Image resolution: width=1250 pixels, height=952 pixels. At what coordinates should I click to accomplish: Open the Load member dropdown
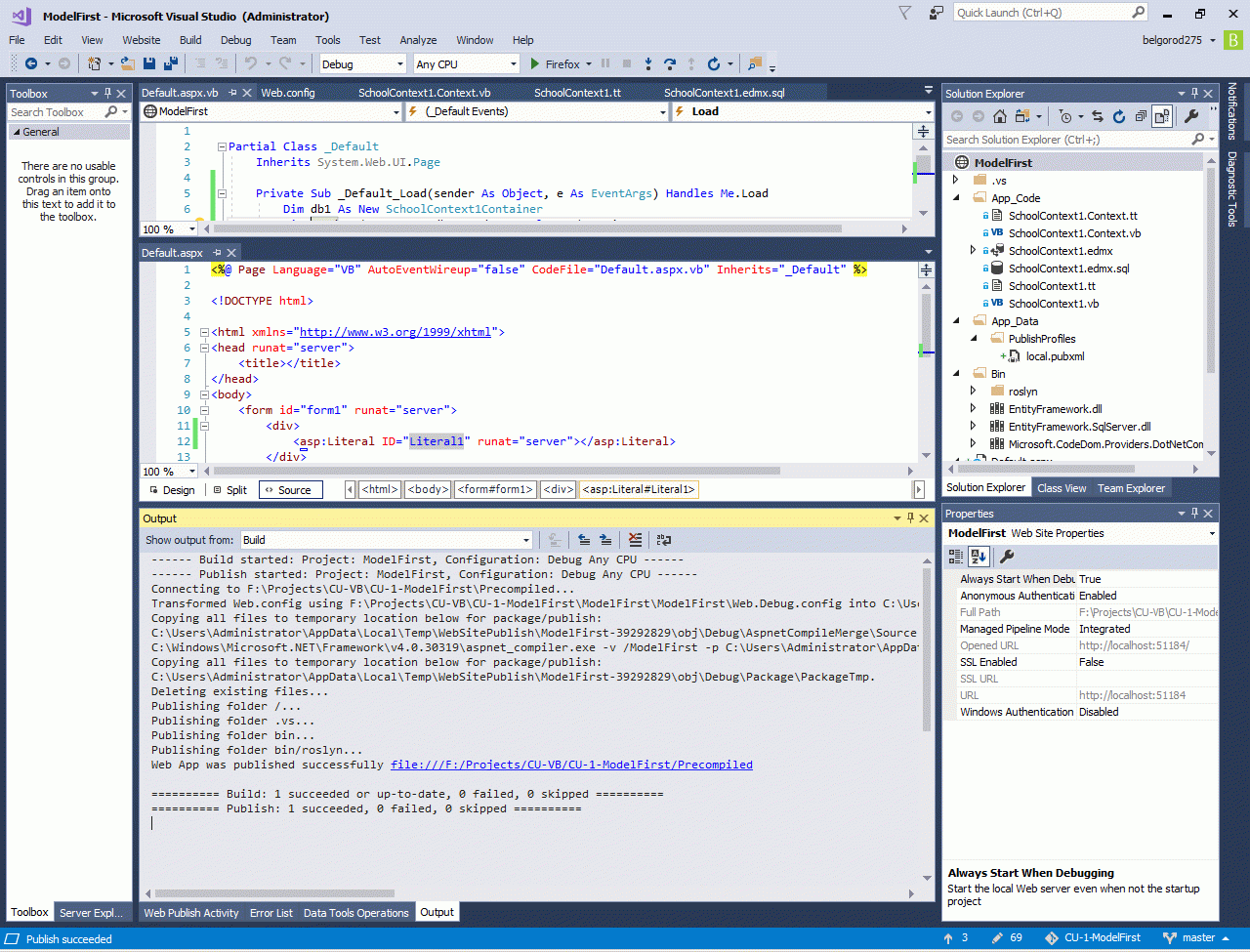coord(802,111)
